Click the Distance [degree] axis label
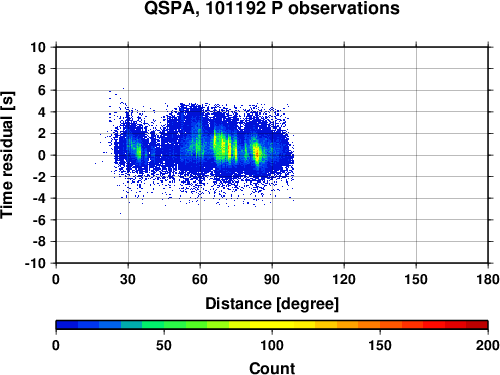Screen dimensions: 500x375 click(272, 304)
